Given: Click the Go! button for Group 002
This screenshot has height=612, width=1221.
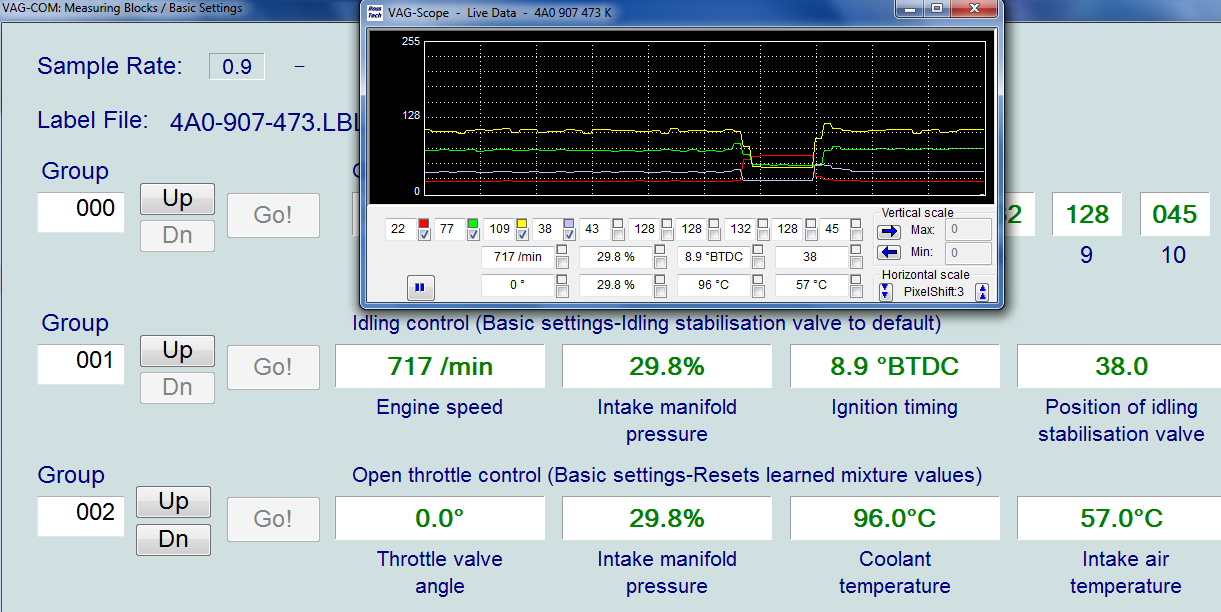Looking at the screenshot, I should [273, 519].
